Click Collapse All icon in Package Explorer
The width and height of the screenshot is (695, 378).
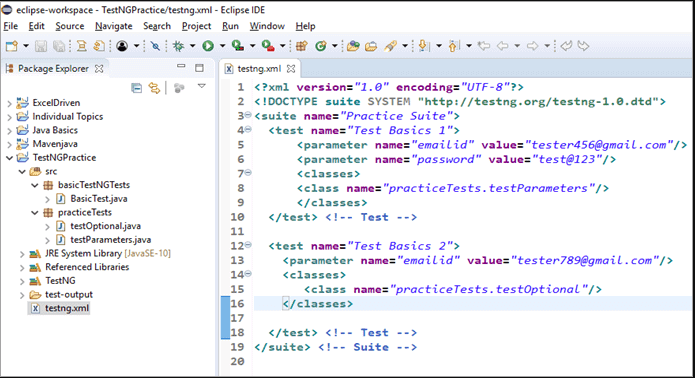coord(137,88)
